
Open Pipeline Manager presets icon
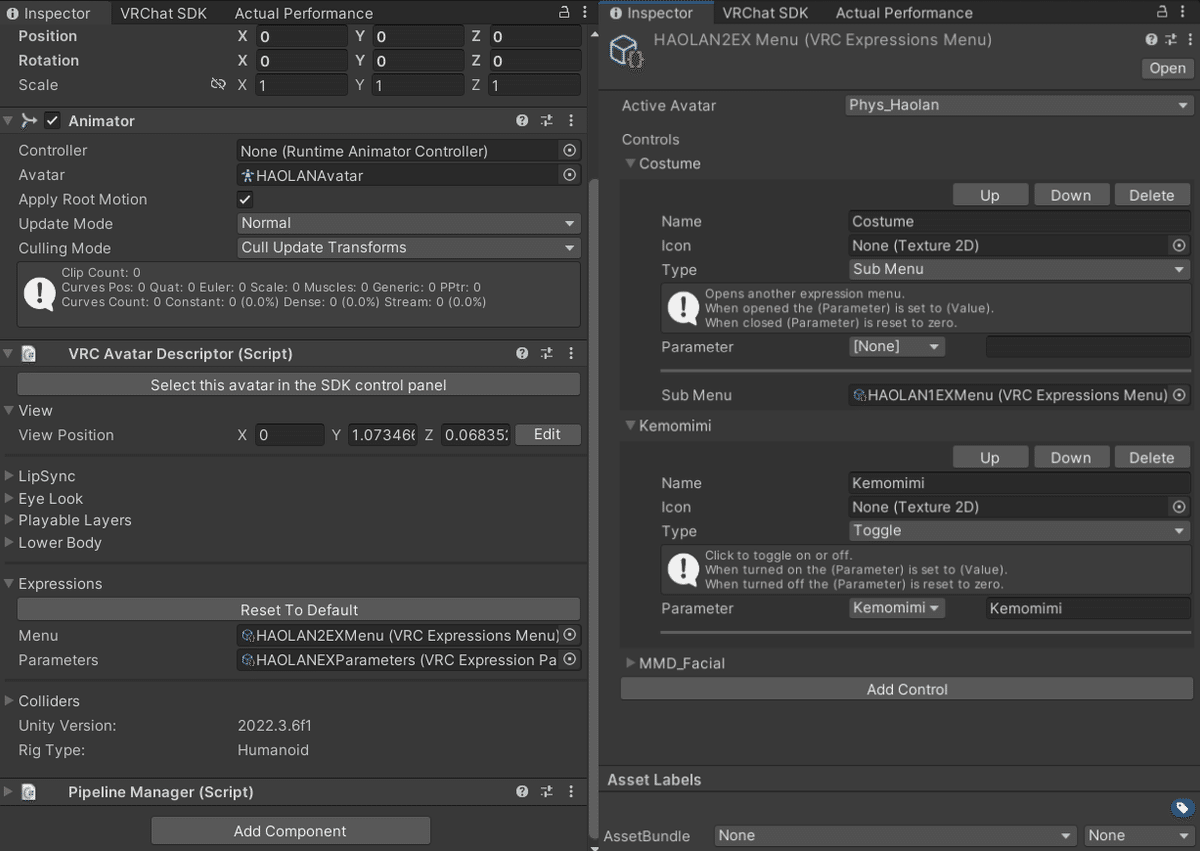point(547,792)
